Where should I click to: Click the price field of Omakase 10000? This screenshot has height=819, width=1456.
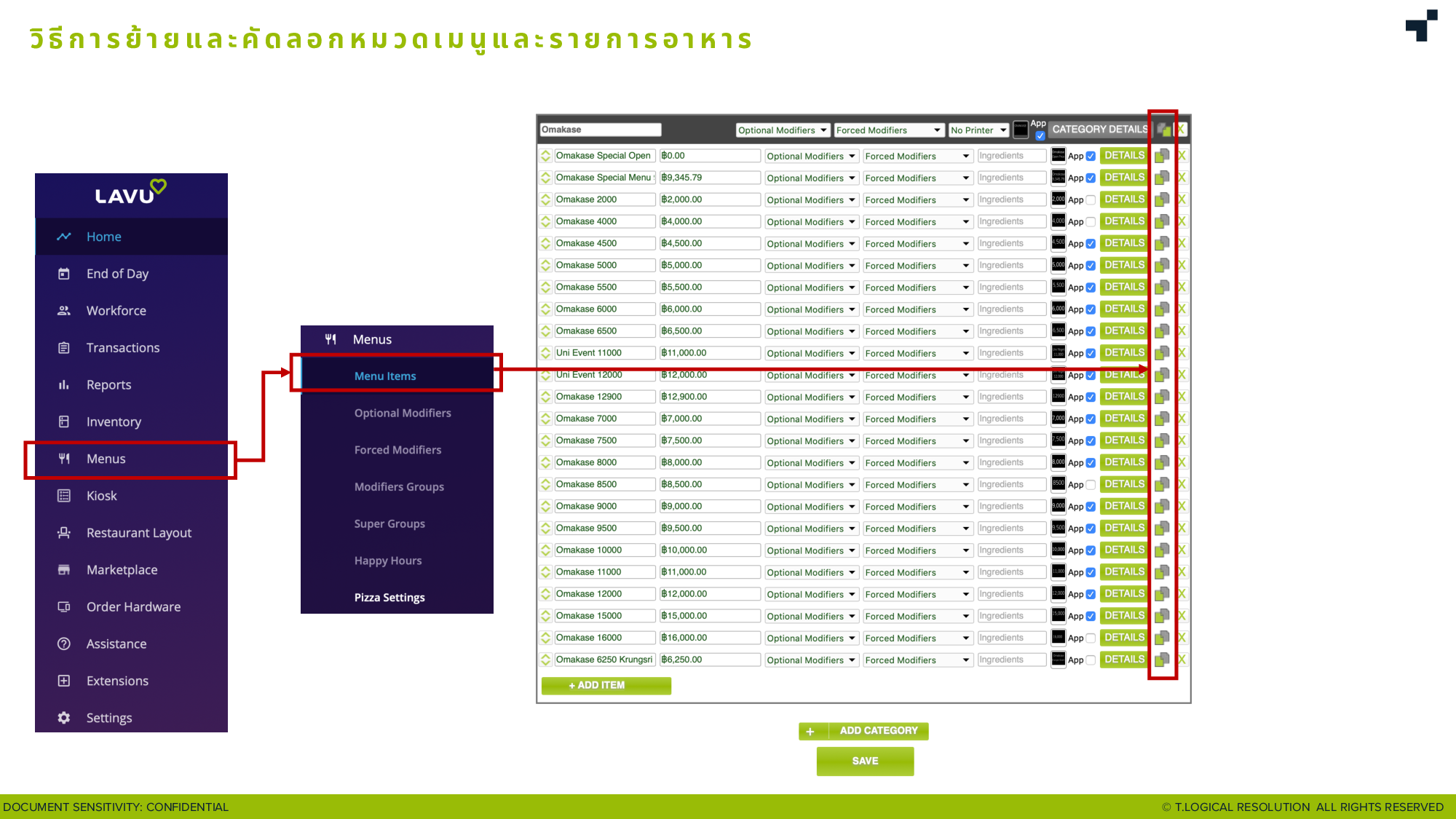click(x=709, y=550)
